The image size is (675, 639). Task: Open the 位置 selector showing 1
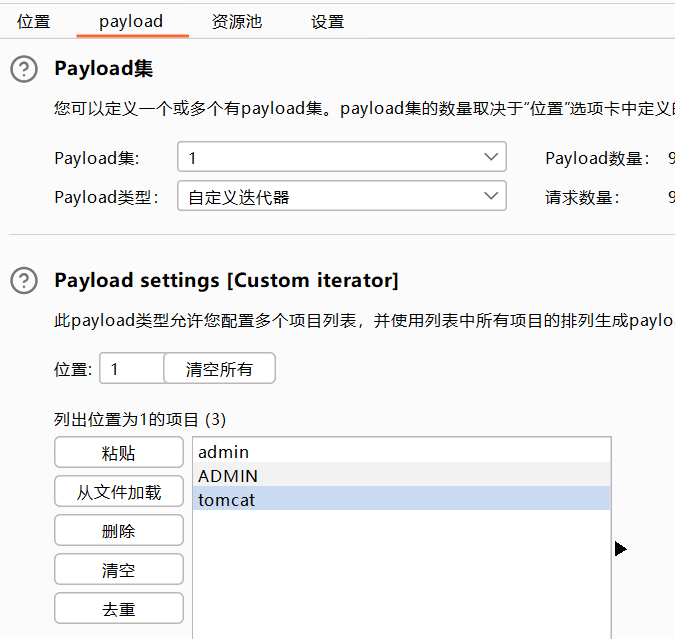[x=130, y=369]
